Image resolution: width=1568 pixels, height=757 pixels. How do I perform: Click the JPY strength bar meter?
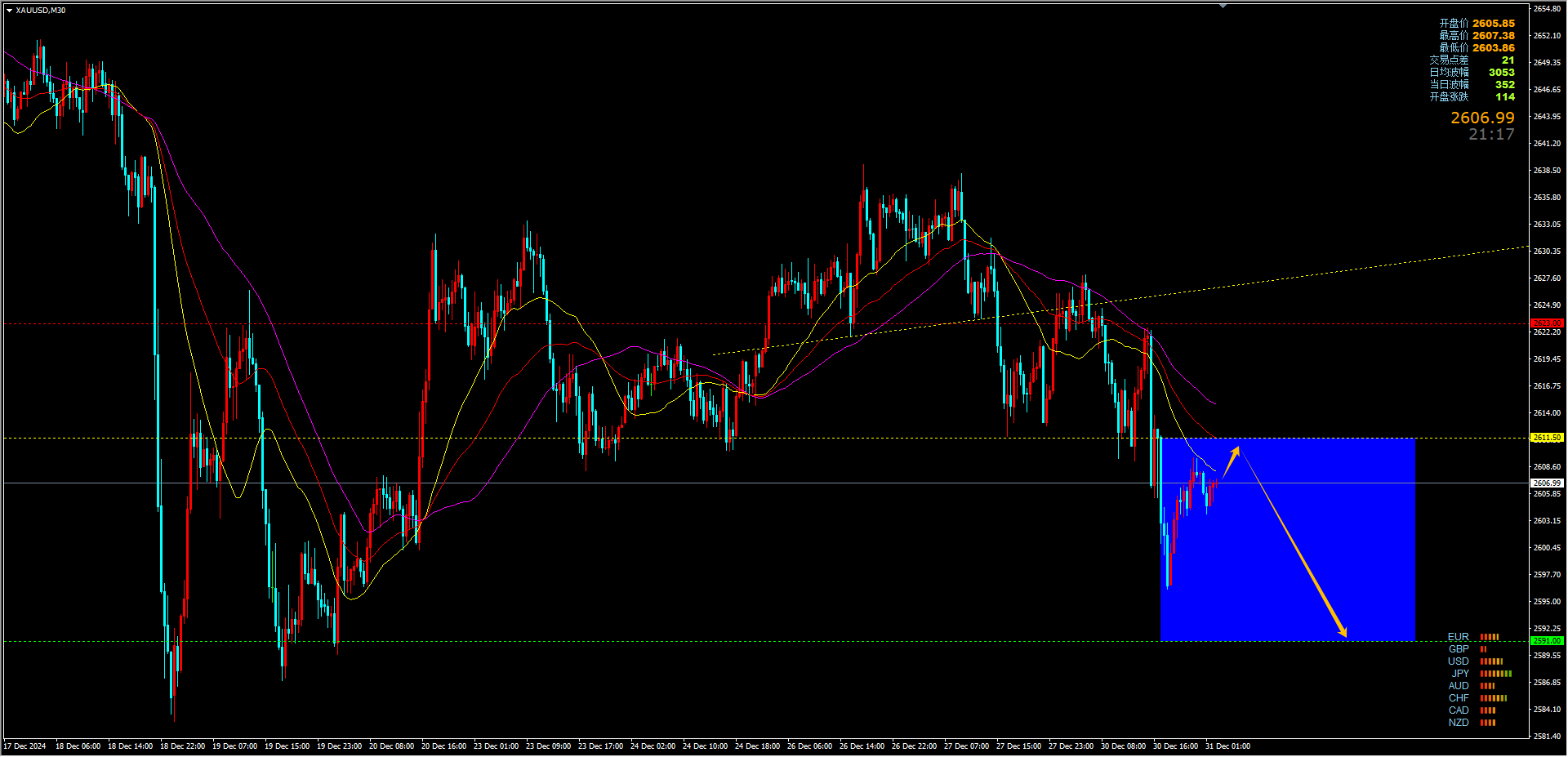[1496, 674]
